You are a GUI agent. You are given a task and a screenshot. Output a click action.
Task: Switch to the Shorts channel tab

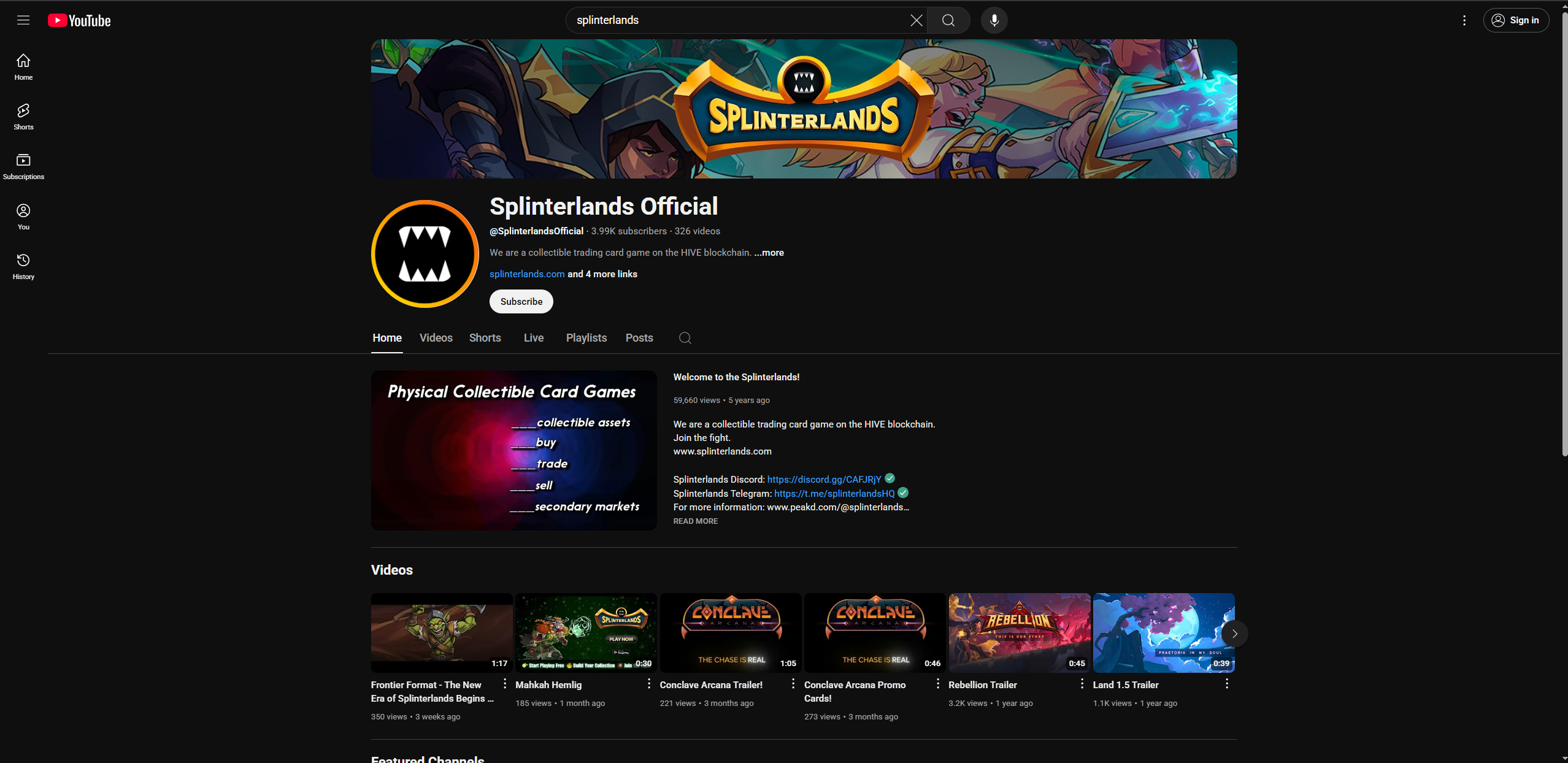point(485,338)
